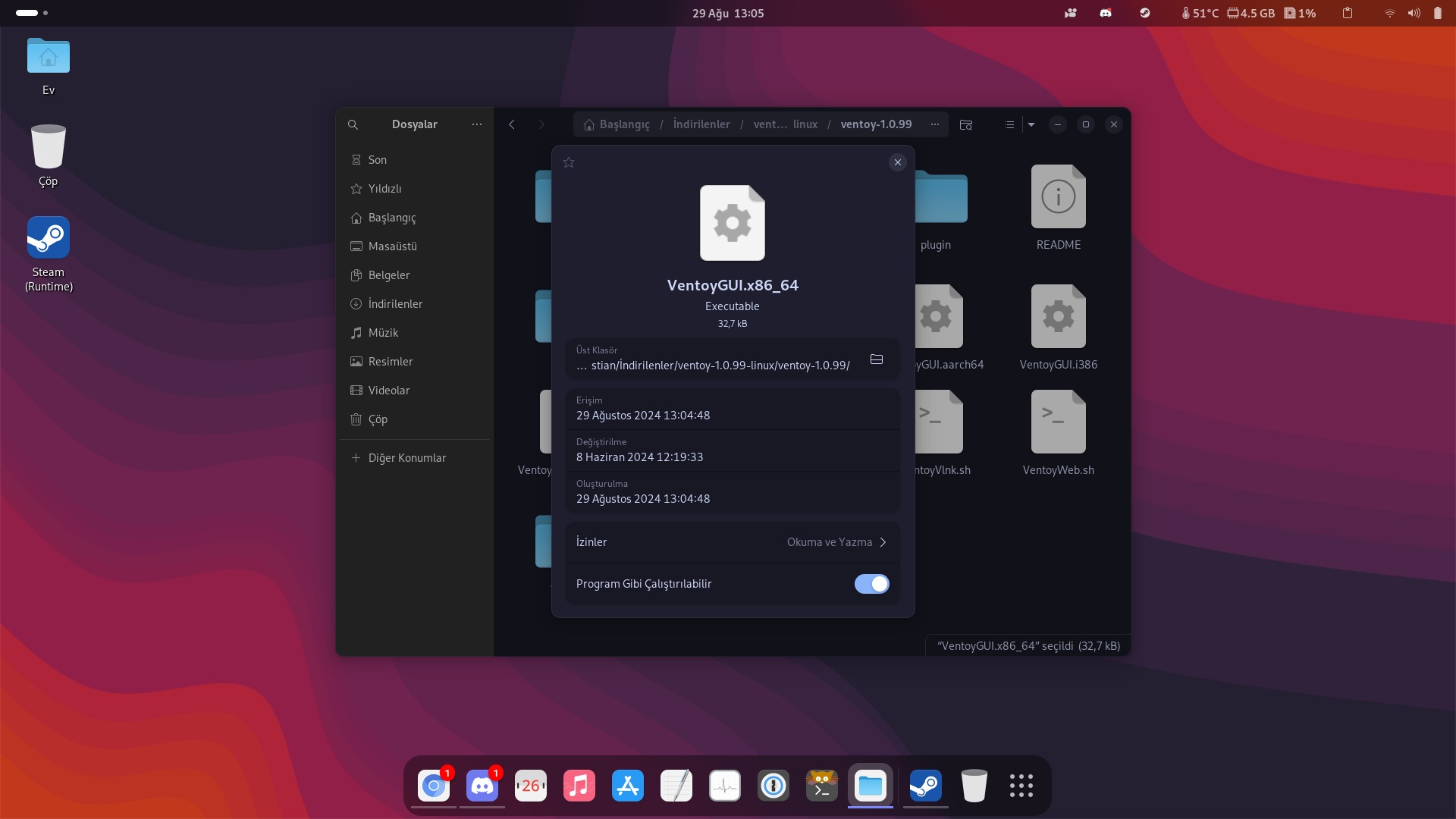Open Discord from the dock

(x=482, y=786)
